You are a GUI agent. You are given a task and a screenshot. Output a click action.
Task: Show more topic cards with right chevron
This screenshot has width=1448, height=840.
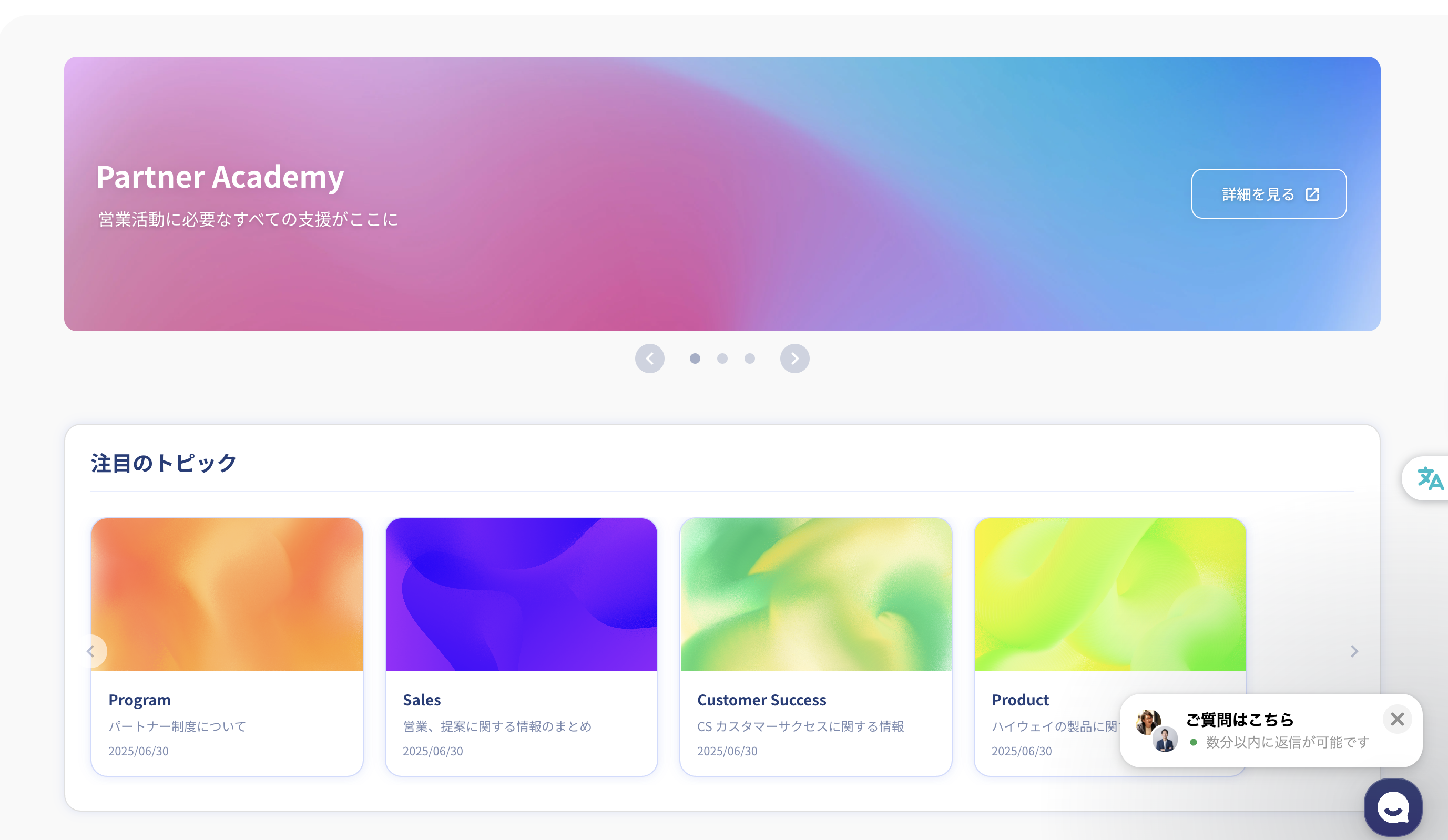1354,651
